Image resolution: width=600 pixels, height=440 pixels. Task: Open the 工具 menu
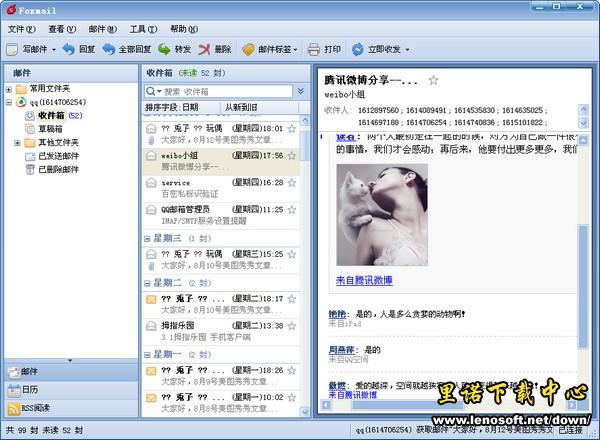[x=143, y=29]
